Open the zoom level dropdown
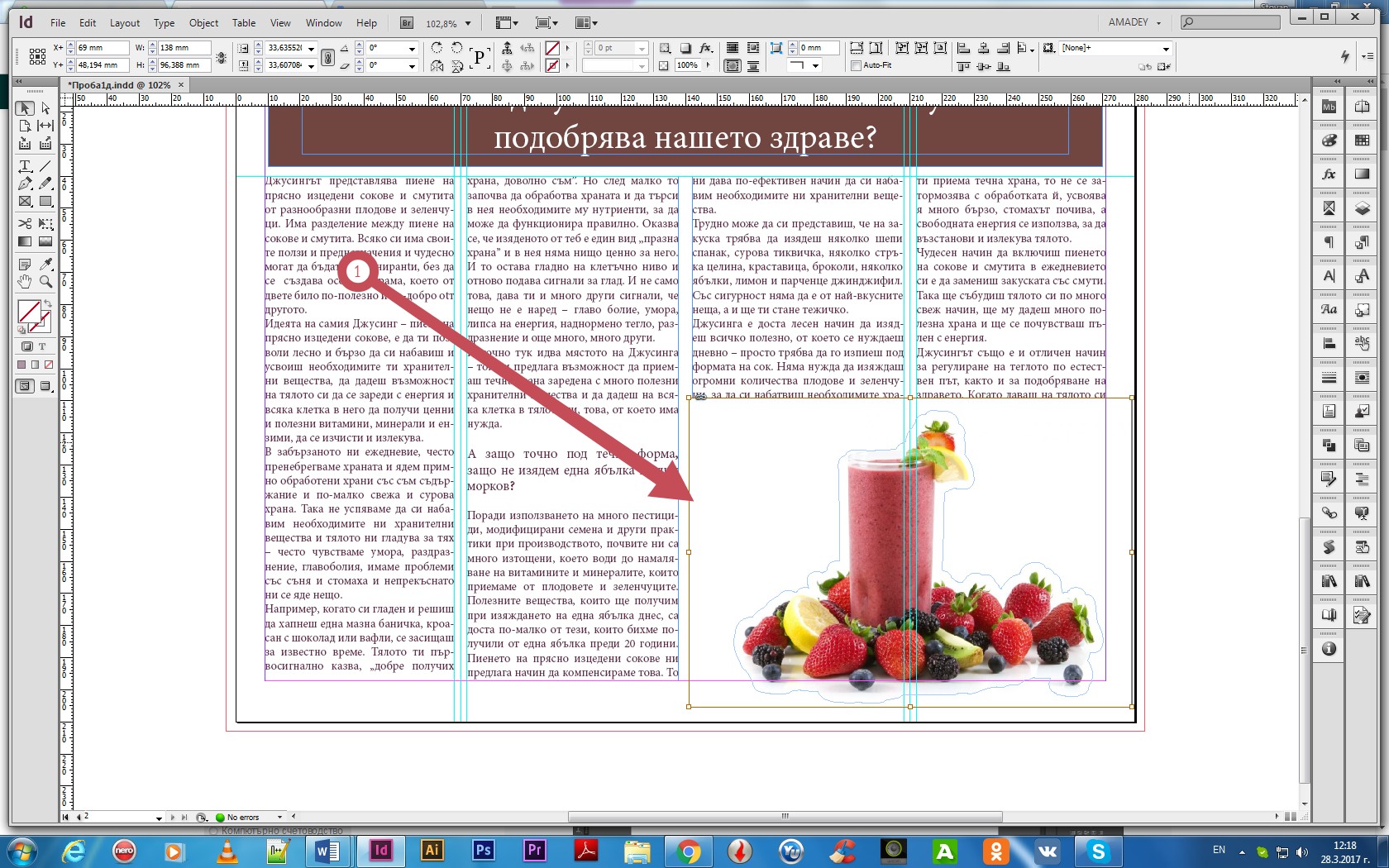This screenshot has width=1389, height=868. pyautogui.click(x=468, y=23)
